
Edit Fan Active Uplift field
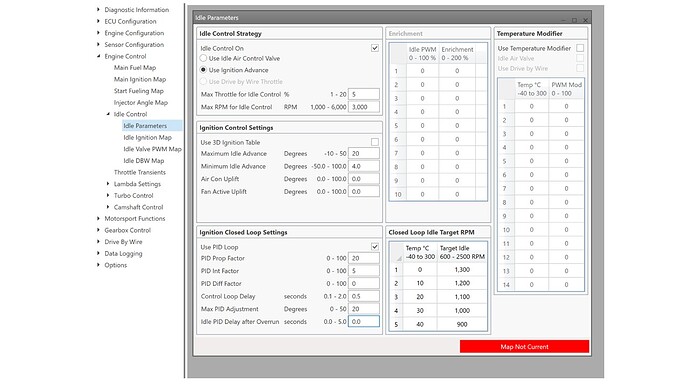363,192
